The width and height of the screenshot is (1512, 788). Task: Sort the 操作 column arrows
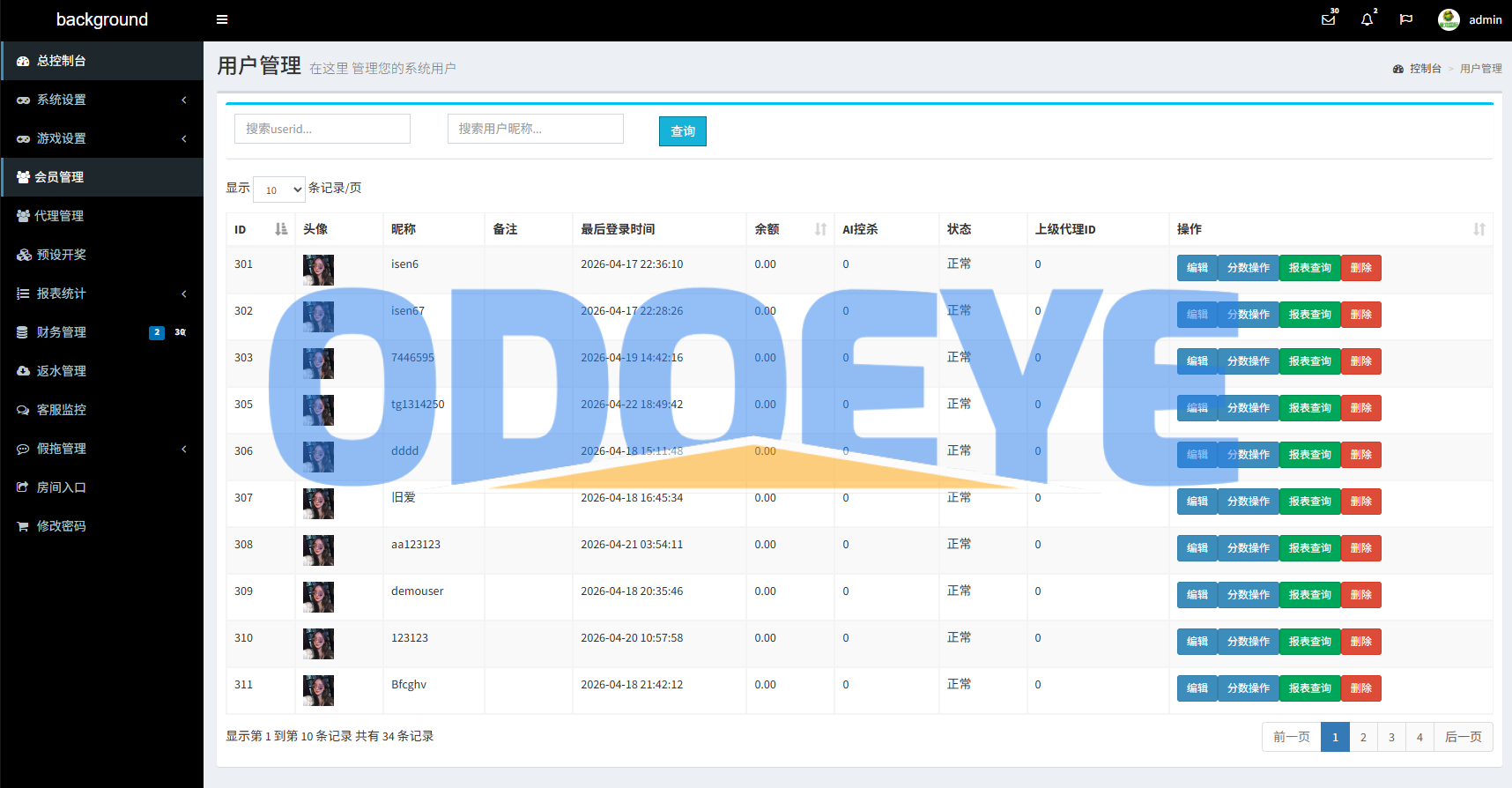pos(1479,229)
